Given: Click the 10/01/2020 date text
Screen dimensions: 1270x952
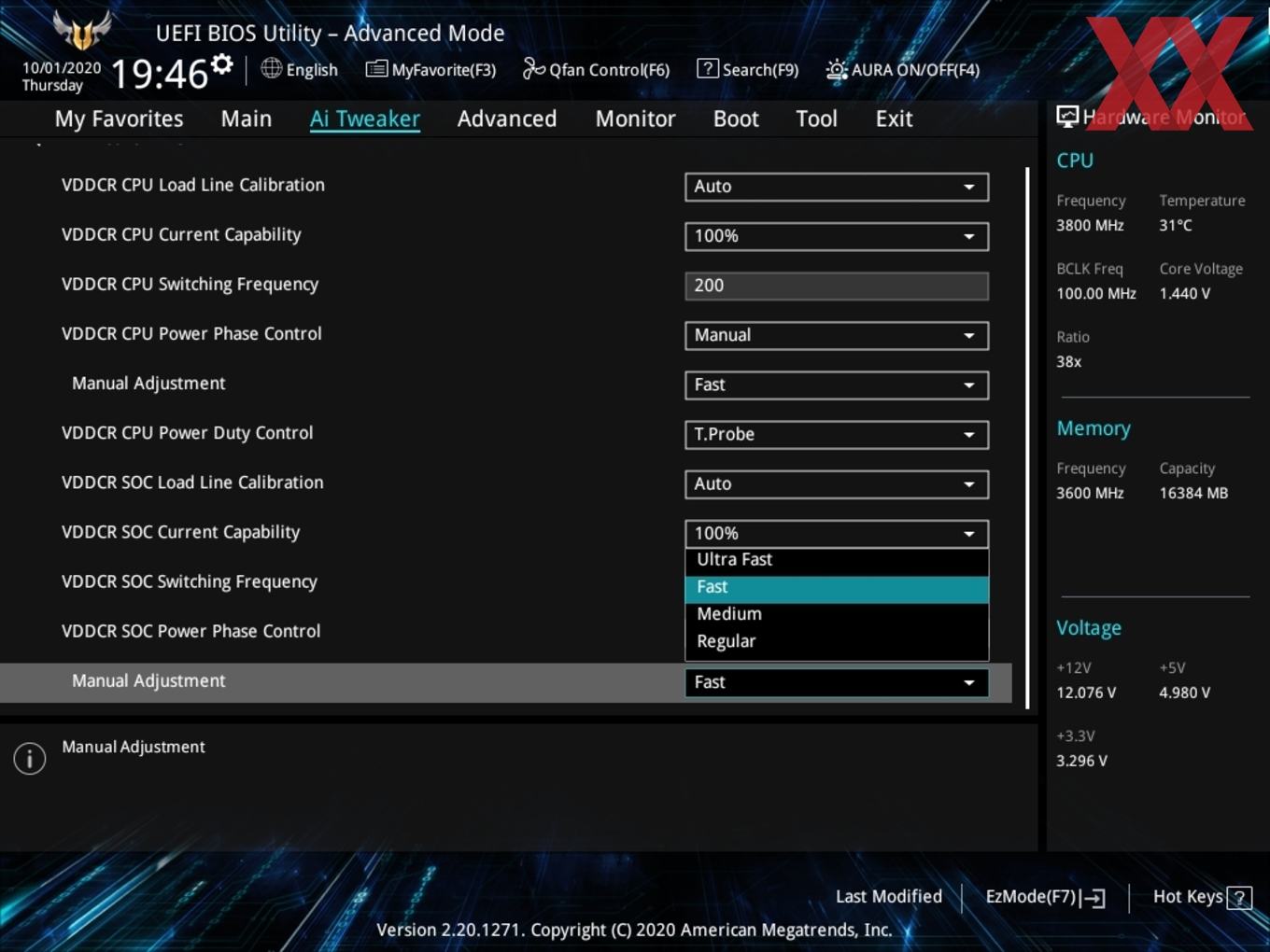Looking at the screenshot, I should coord(62,68).
